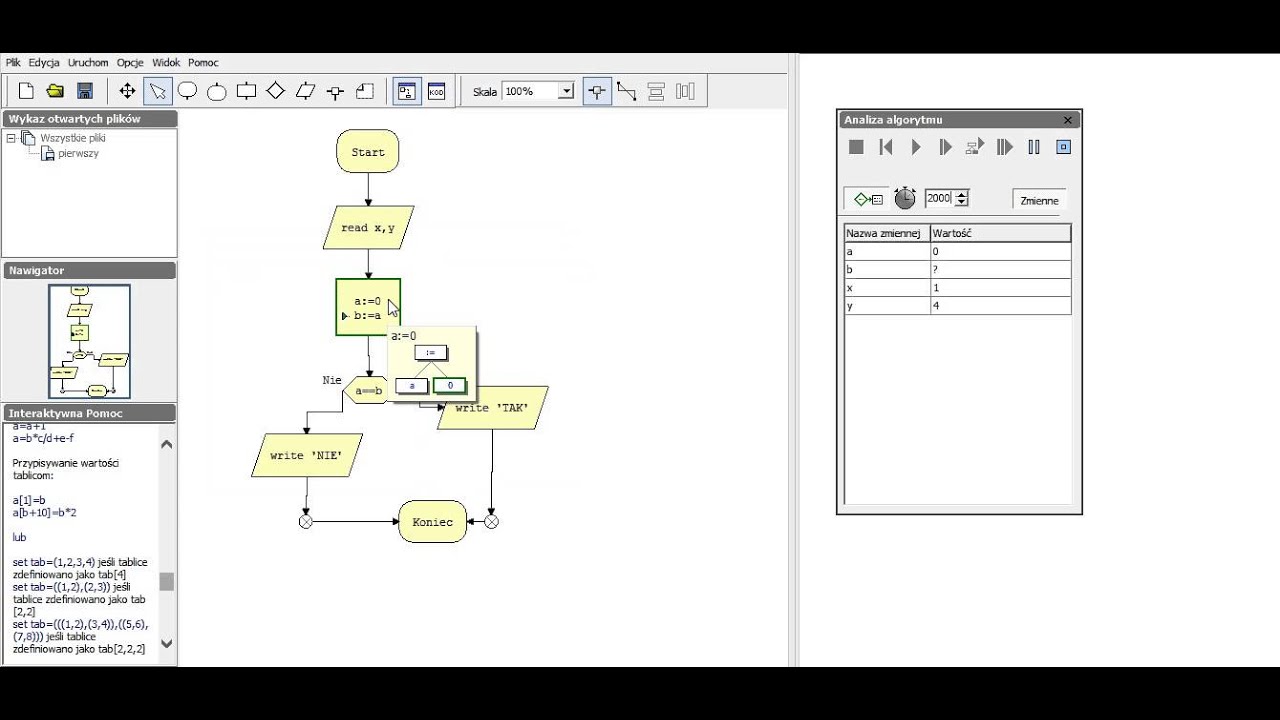Click the help panel scroll up arrow

click(167, 443)
